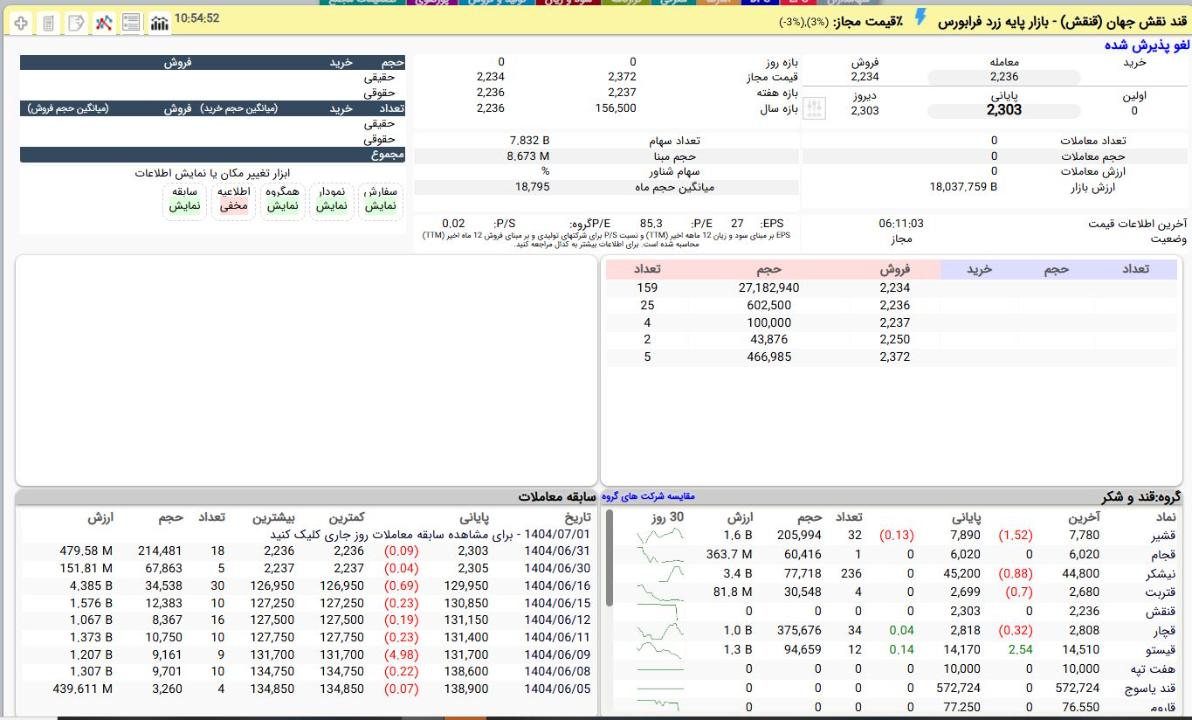
Task: Open the نیشکر symbol in the group table
Action: (x=1161, y=573)
